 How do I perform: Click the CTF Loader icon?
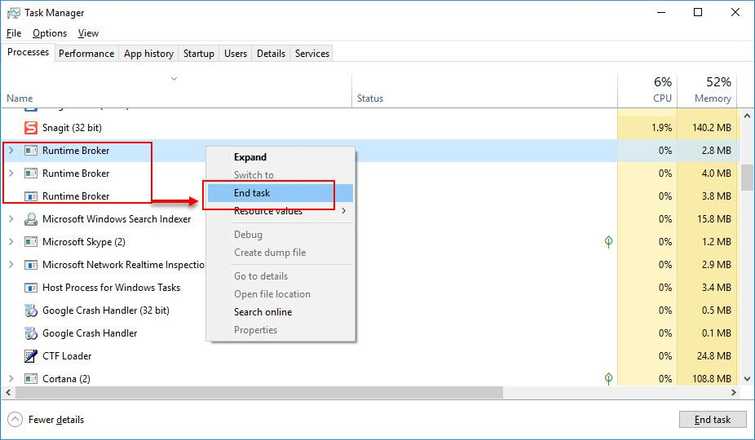[x=30, y=356]
